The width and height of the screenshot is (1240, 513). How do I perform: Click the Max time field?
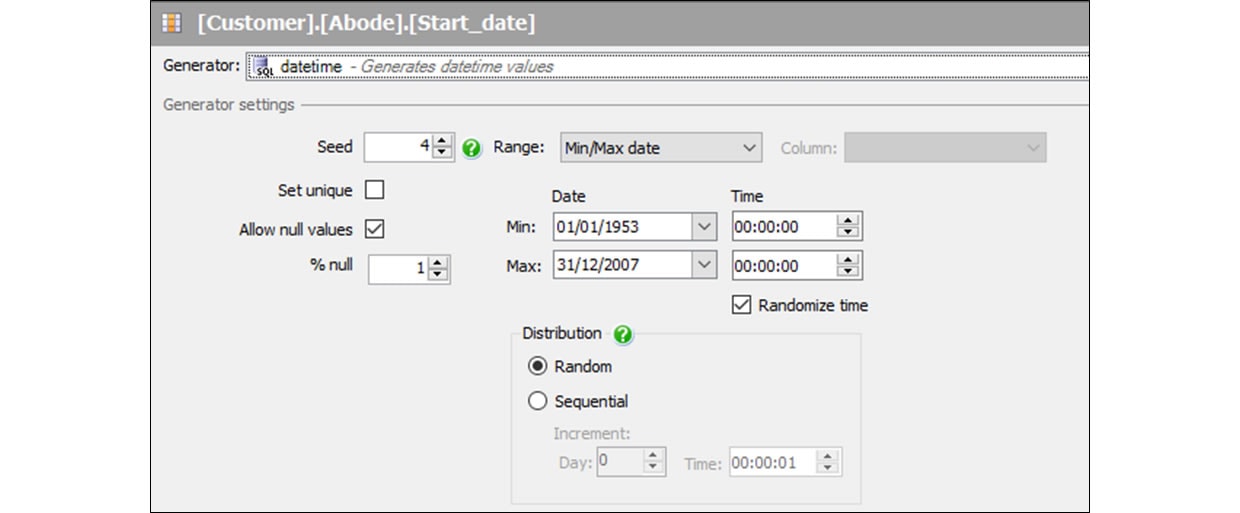tap(785, 266)
